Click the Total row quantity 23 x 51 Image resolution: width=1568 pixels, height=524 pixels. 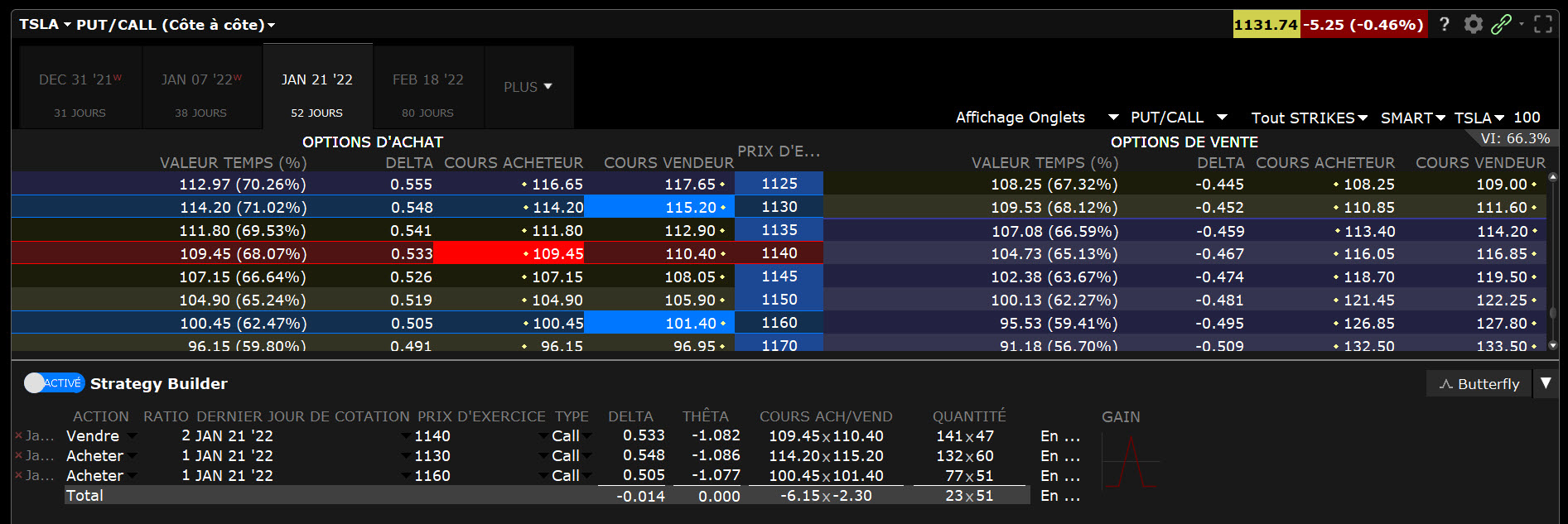coord(969,495)
